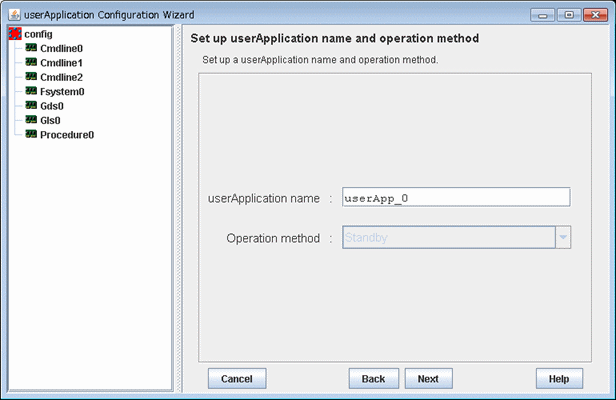Viewport: 616px width, 400px height.
Task: Open the Operation method dropdown arrow
Action: [563, 237]
